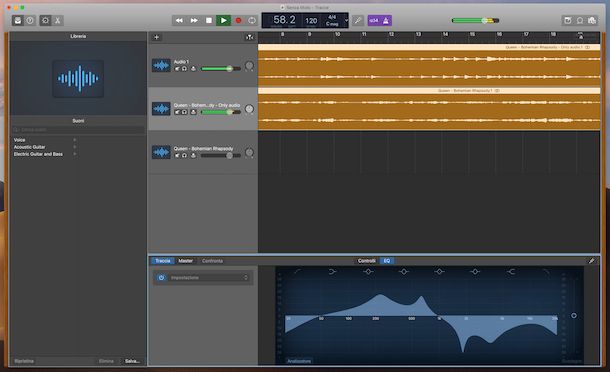Click the Salva... button in Library

pos(132,361)
